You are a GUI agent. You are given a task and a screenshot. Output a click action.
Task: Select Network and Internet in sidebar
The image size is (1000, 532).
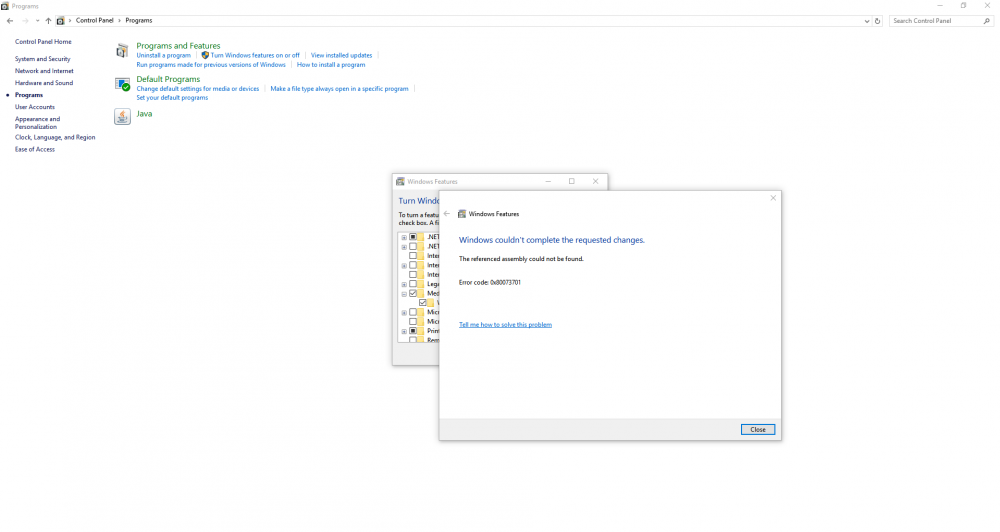point(44,71)
